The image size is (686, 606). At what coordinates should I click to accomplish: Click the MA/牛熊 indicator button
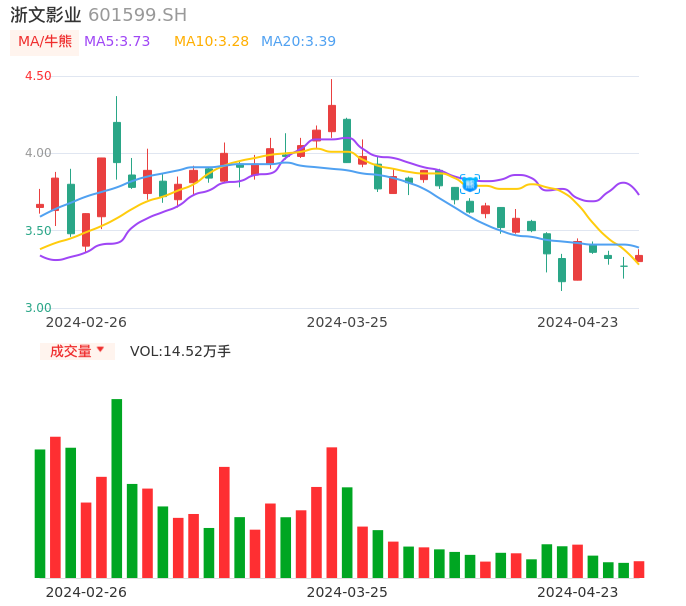point(45,42)
